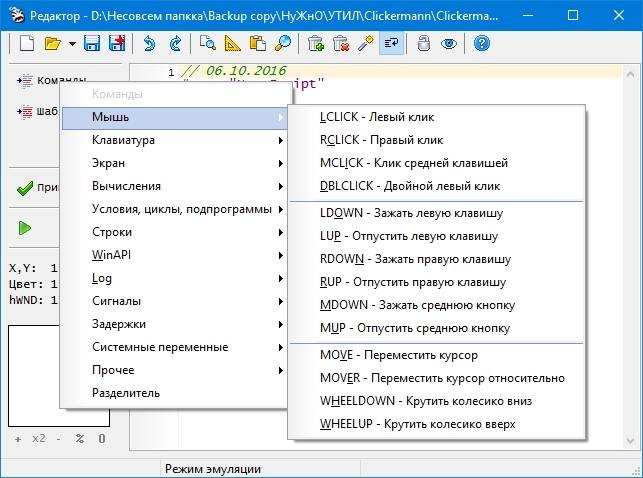Click the clipboard paste icon
This screenshot has height=478, width=643.
click(x=258, y=43)
